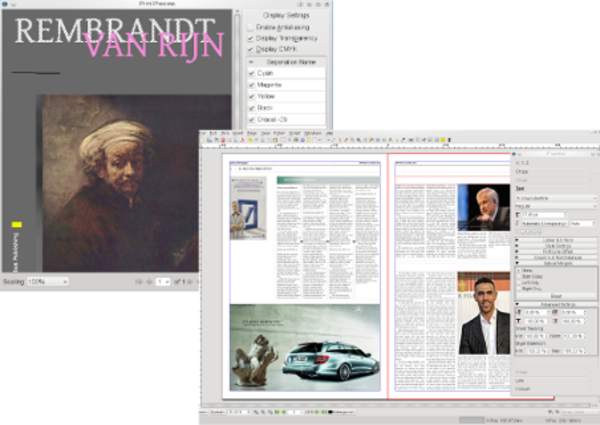Click the zoom out icon in status bar

click(x=256, y=412)
